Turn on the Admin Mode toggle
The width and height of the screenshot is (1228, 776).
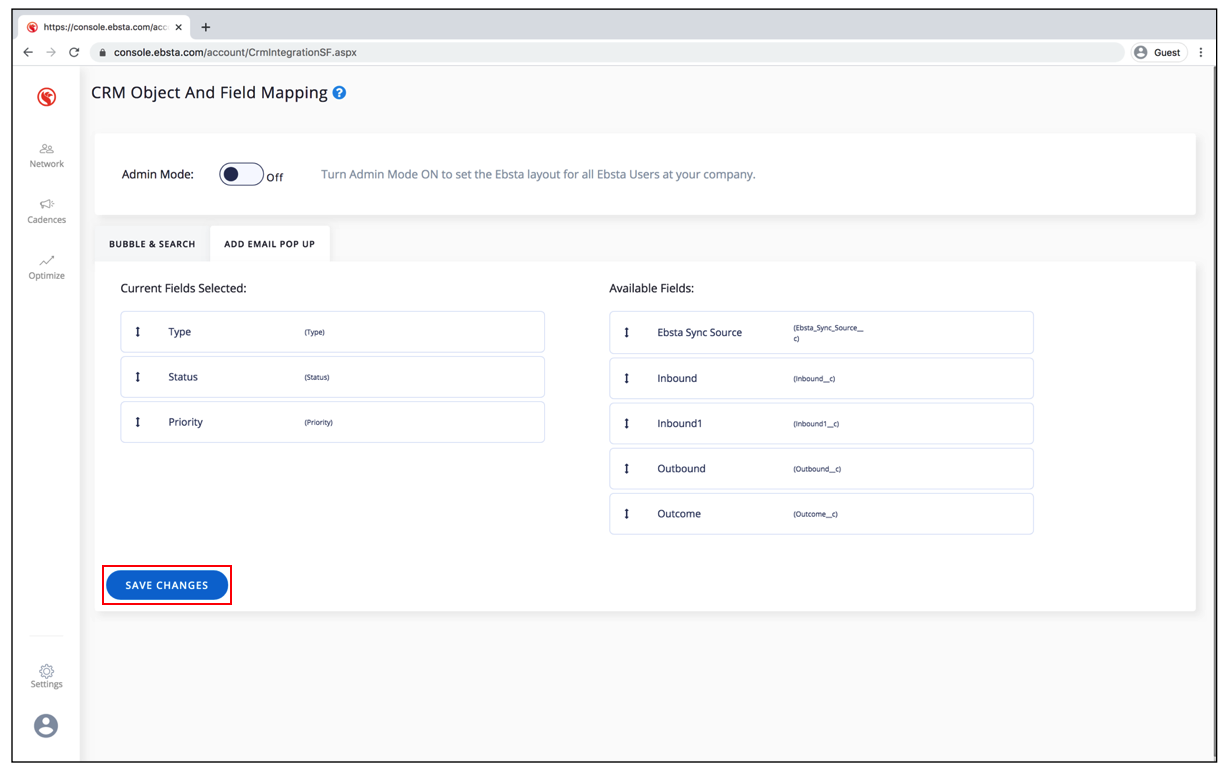tap(241, 175)
